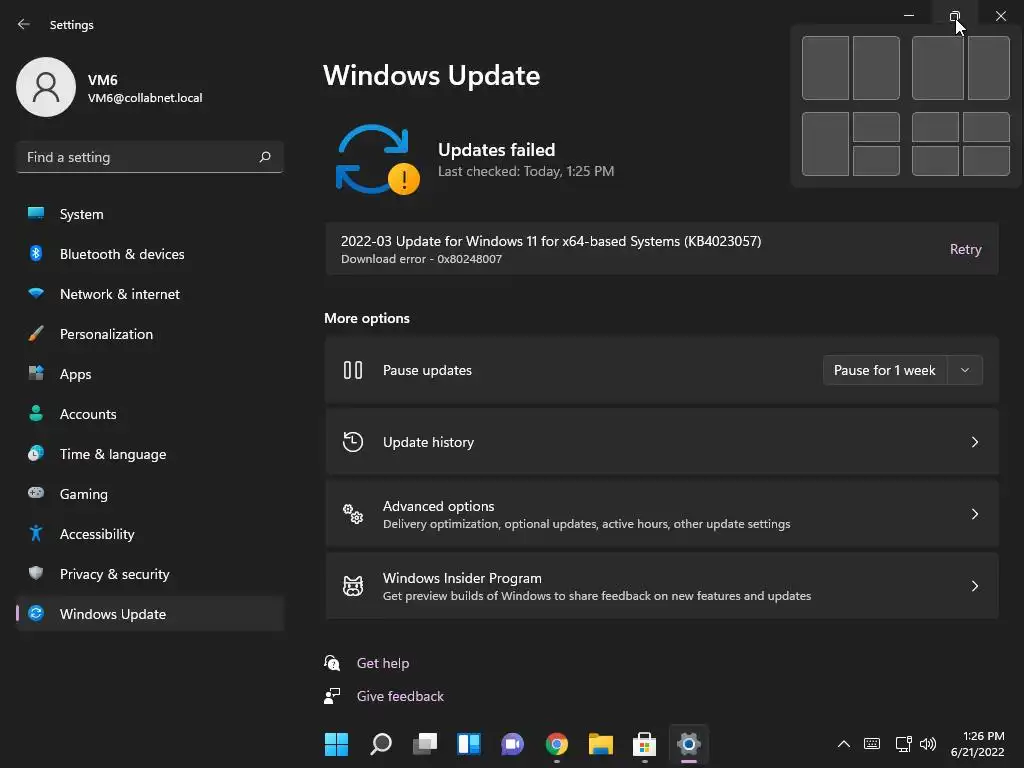Image resolution: width=1024 pixels, height=768 pixels.
Task: Open Task View from taskbar
Action: click(x=425, y=744)
